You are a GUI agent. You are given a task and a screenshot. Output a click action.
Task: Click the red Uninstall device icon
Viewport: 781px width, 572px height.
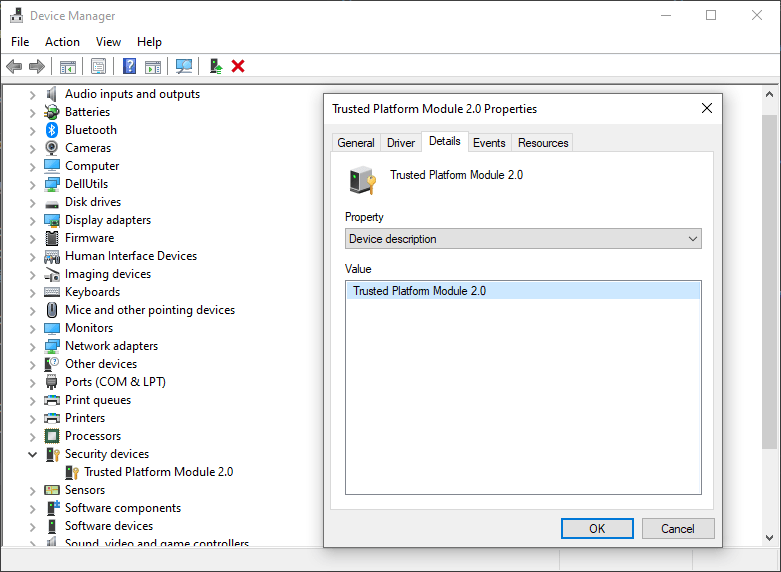238,66
